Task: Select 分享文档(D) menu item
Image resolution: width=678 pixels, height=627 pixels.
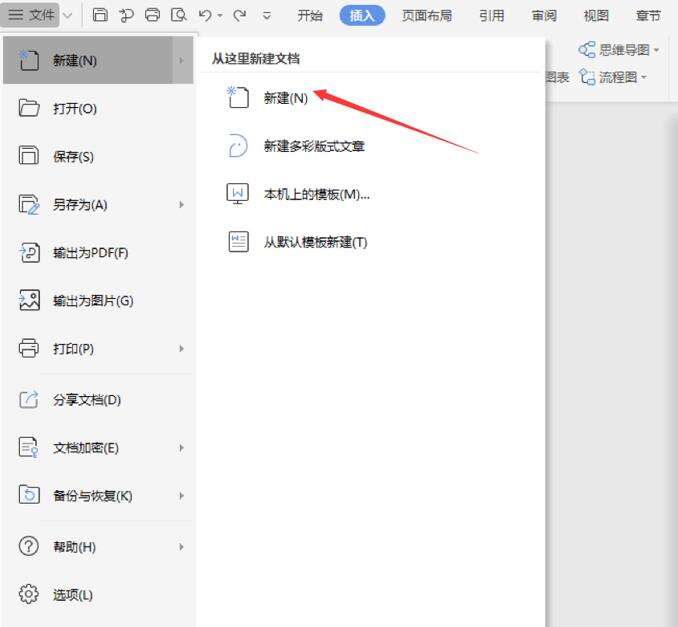Action: (98, 400)
